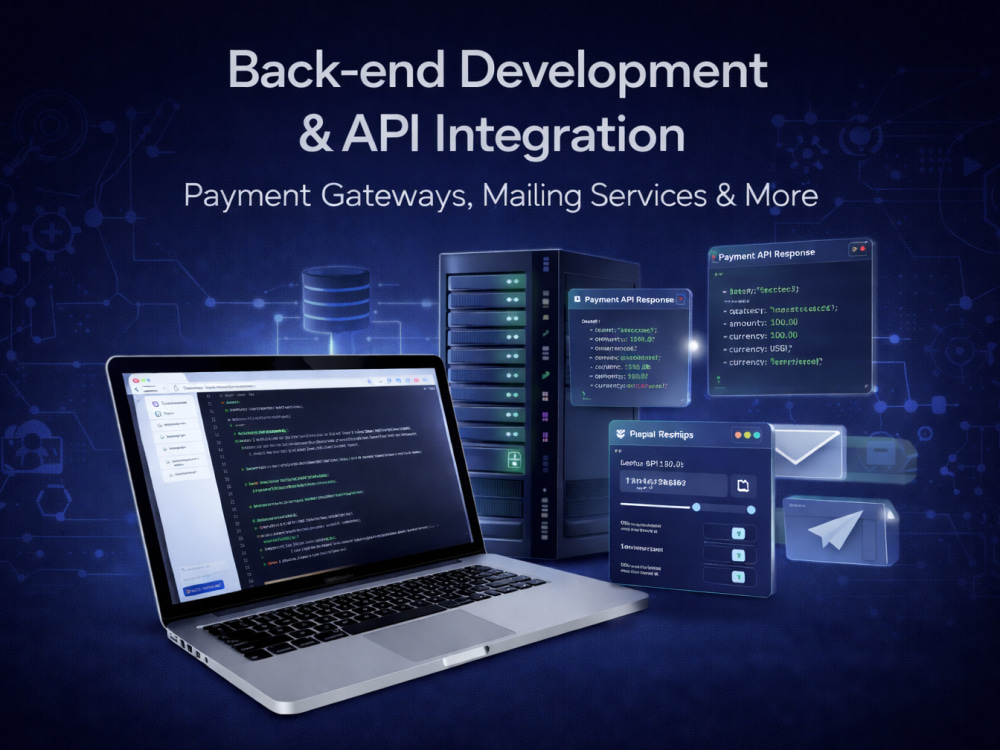Image resolution: width=1000 pixels, height=750 pixels.
Task: Click 'Payment Gateways, Mailing Services & More' subtitle
Action: pos(501,195)
